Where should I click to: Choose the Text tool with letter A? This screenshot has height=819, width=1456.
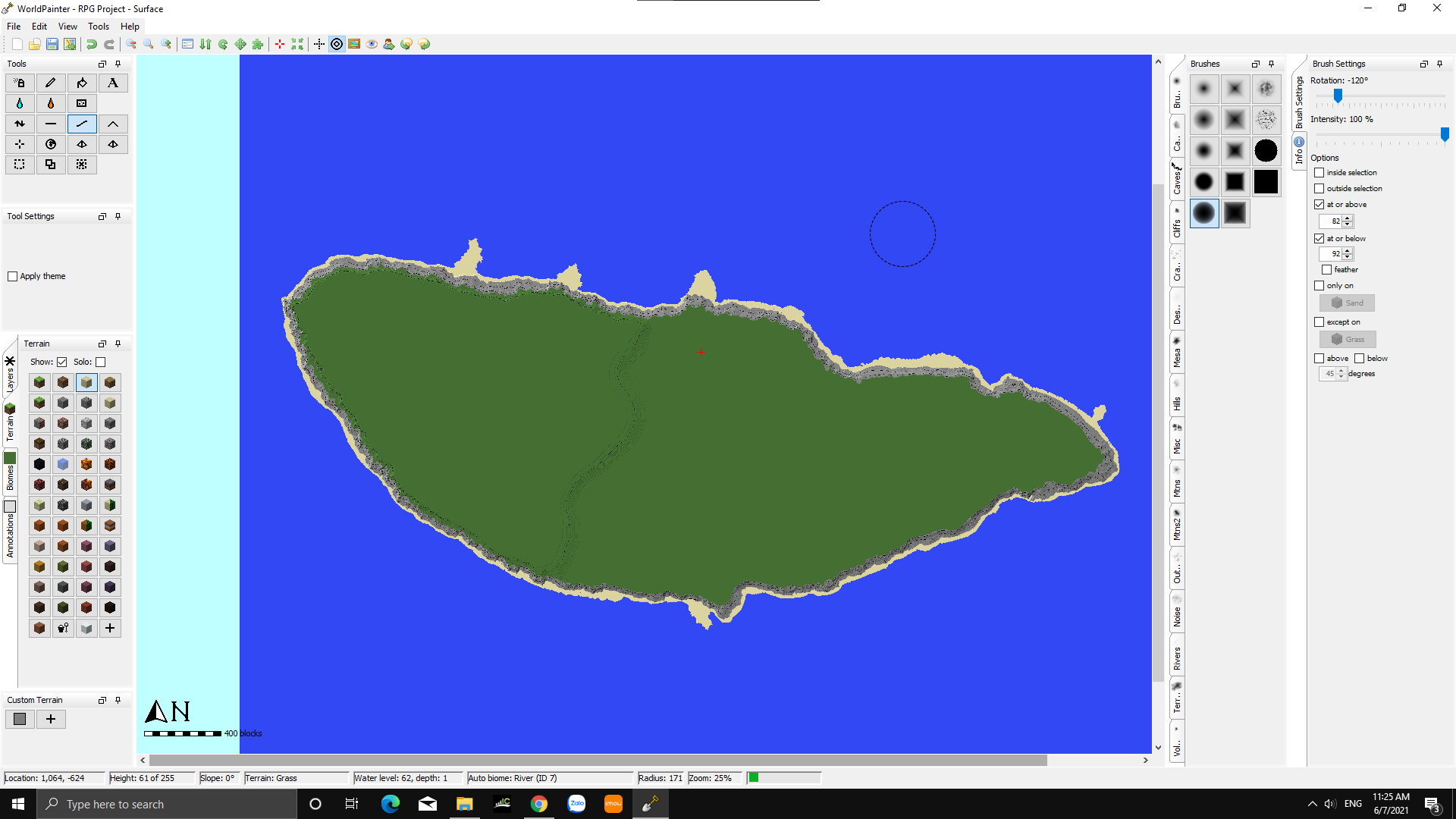click(x=113, y=83)
